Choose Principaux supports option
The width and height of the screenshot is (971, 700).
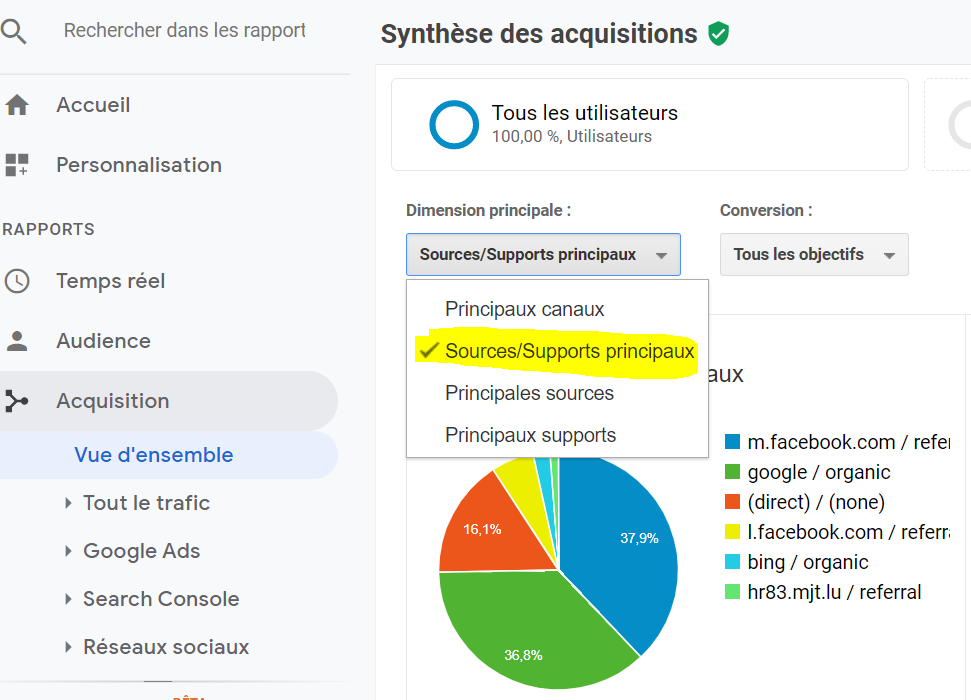pyautogui.click(x=530, y=435)
